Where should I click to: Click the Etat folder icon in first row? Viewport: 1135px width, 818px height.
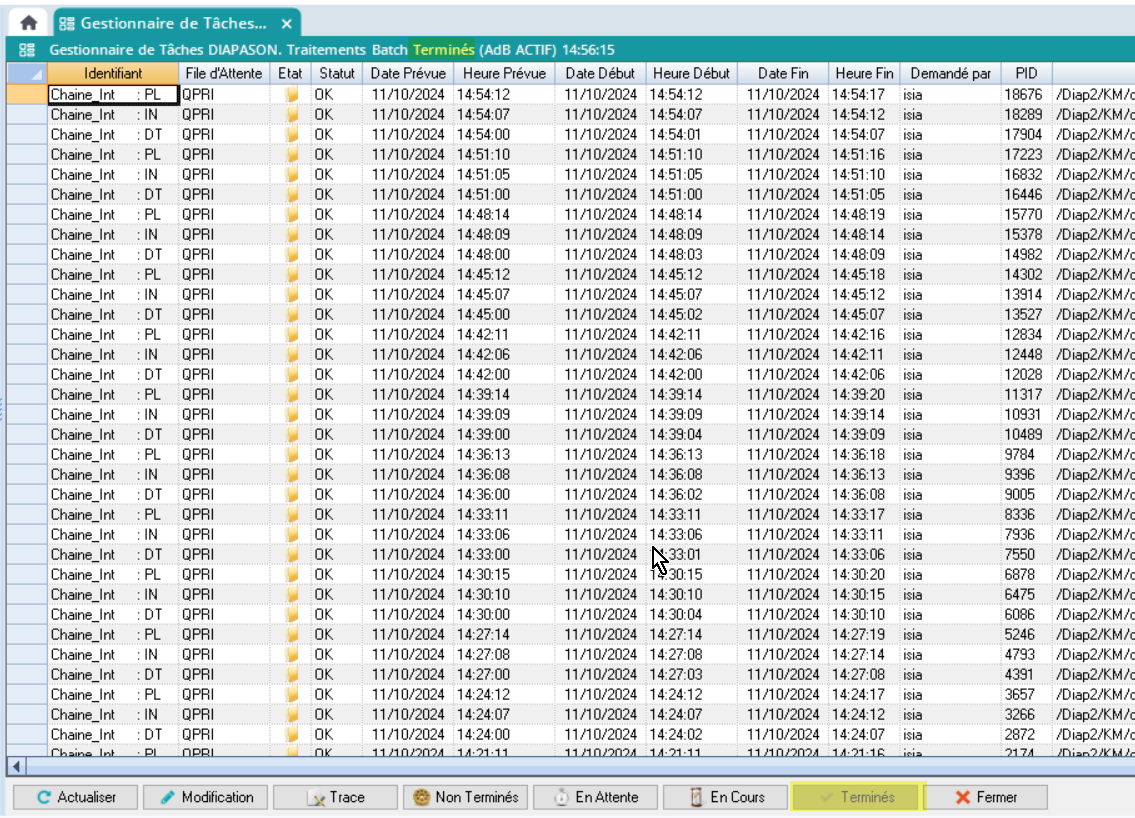(292, 94)
